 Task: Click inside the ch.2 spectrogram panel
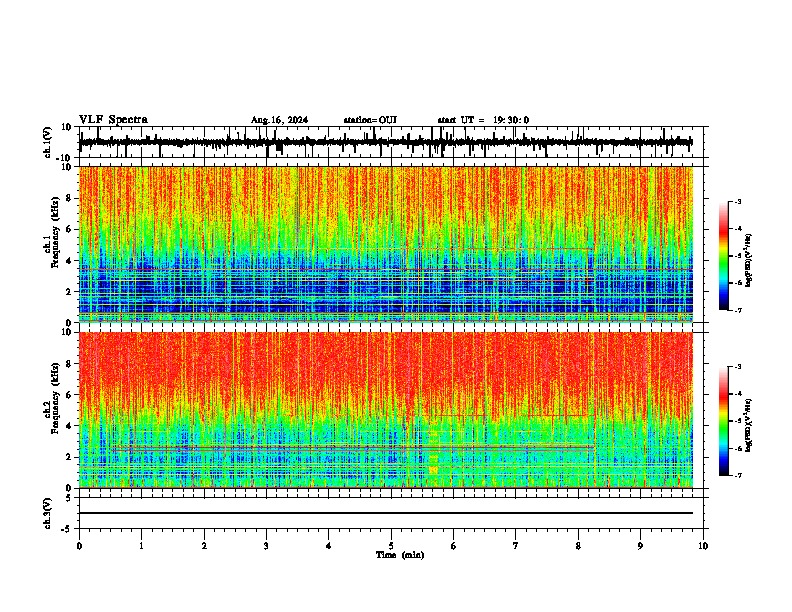[386, 410]
